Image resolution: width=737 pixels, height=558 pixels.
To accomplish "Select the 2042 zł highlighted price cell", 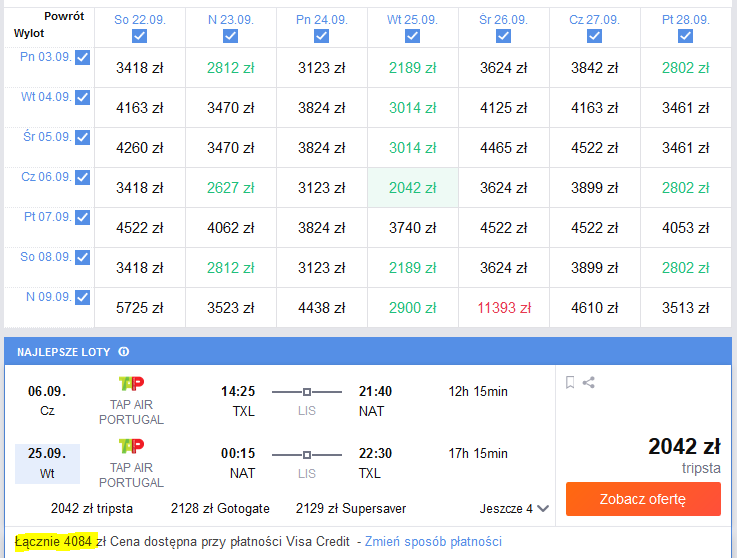I will point(413,188).
